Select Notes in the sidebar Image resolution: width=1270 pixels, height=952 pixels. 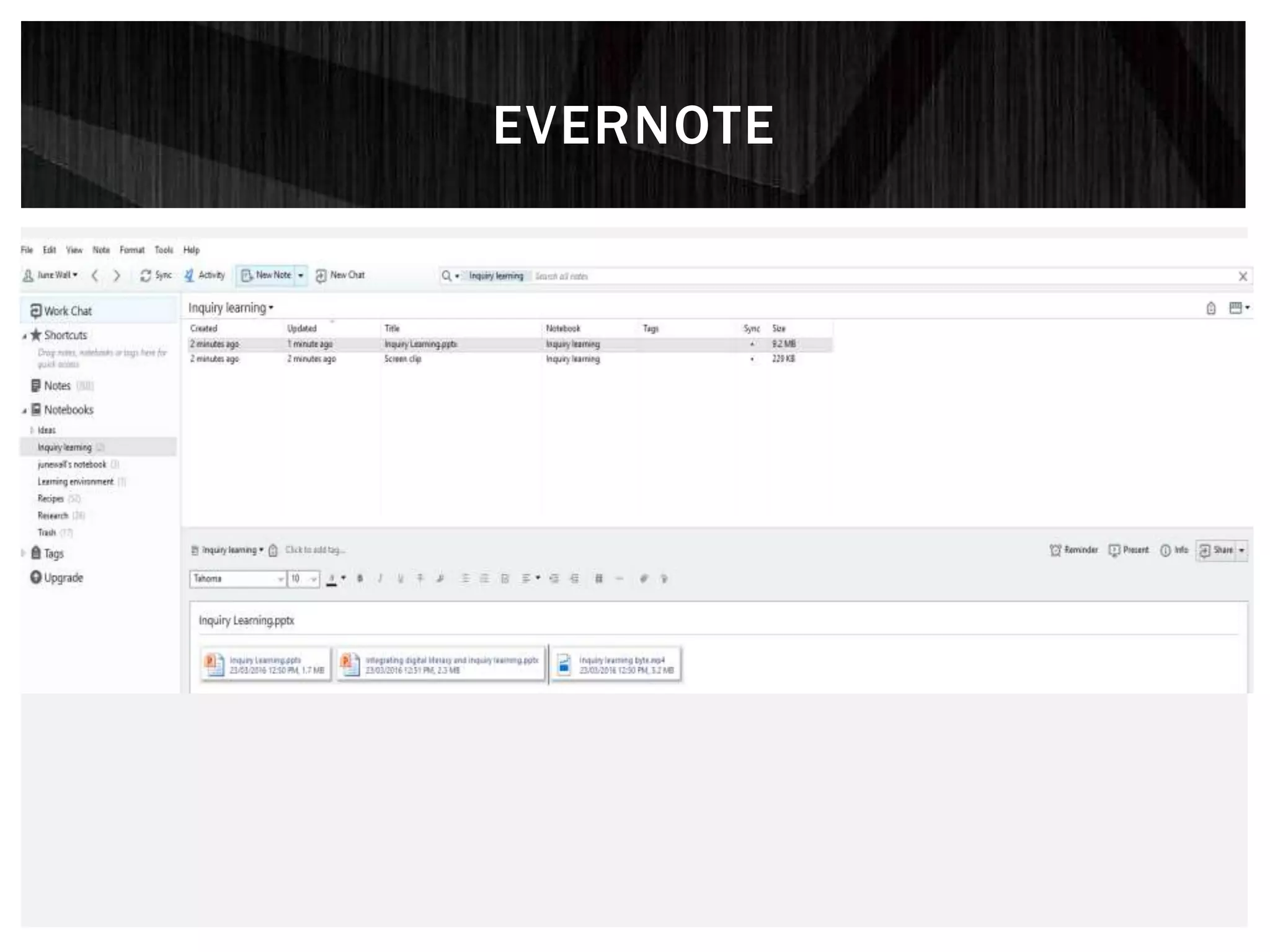[57, 386]
